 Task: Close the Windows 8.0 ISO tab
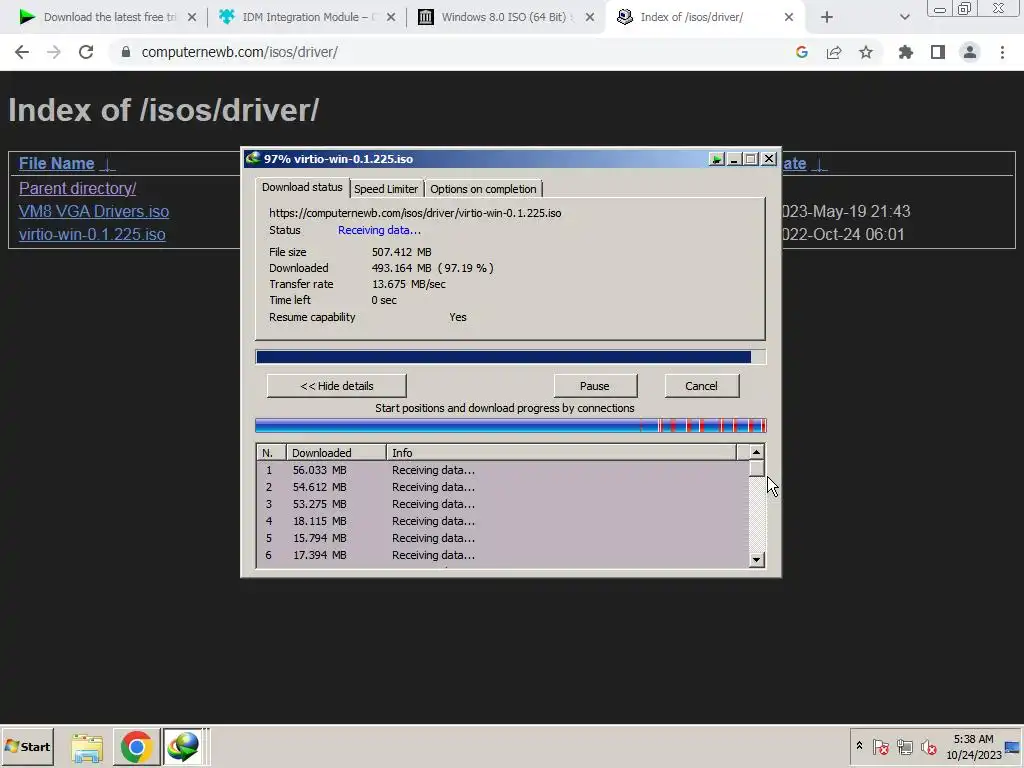pos(590,18)
